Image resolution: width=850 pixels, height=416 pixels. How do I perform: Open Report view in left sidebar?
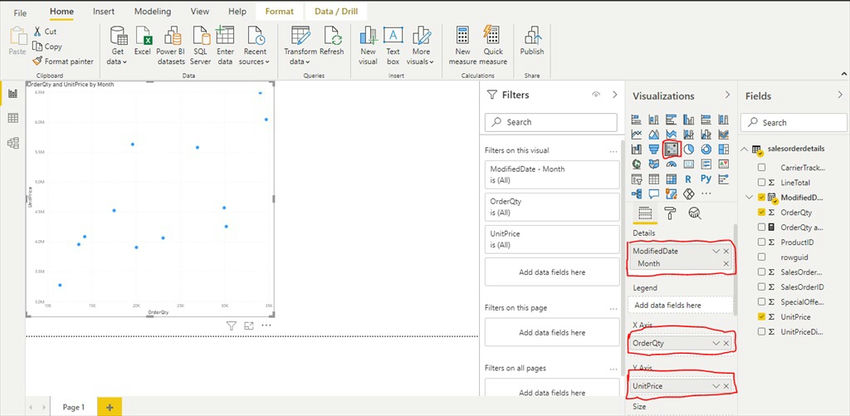(13, 94)
